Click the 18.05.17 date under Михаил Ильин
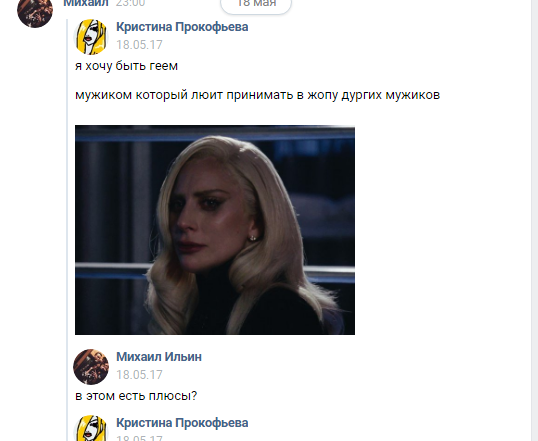Viewport: 538px width, 441px height. (139, 375)
